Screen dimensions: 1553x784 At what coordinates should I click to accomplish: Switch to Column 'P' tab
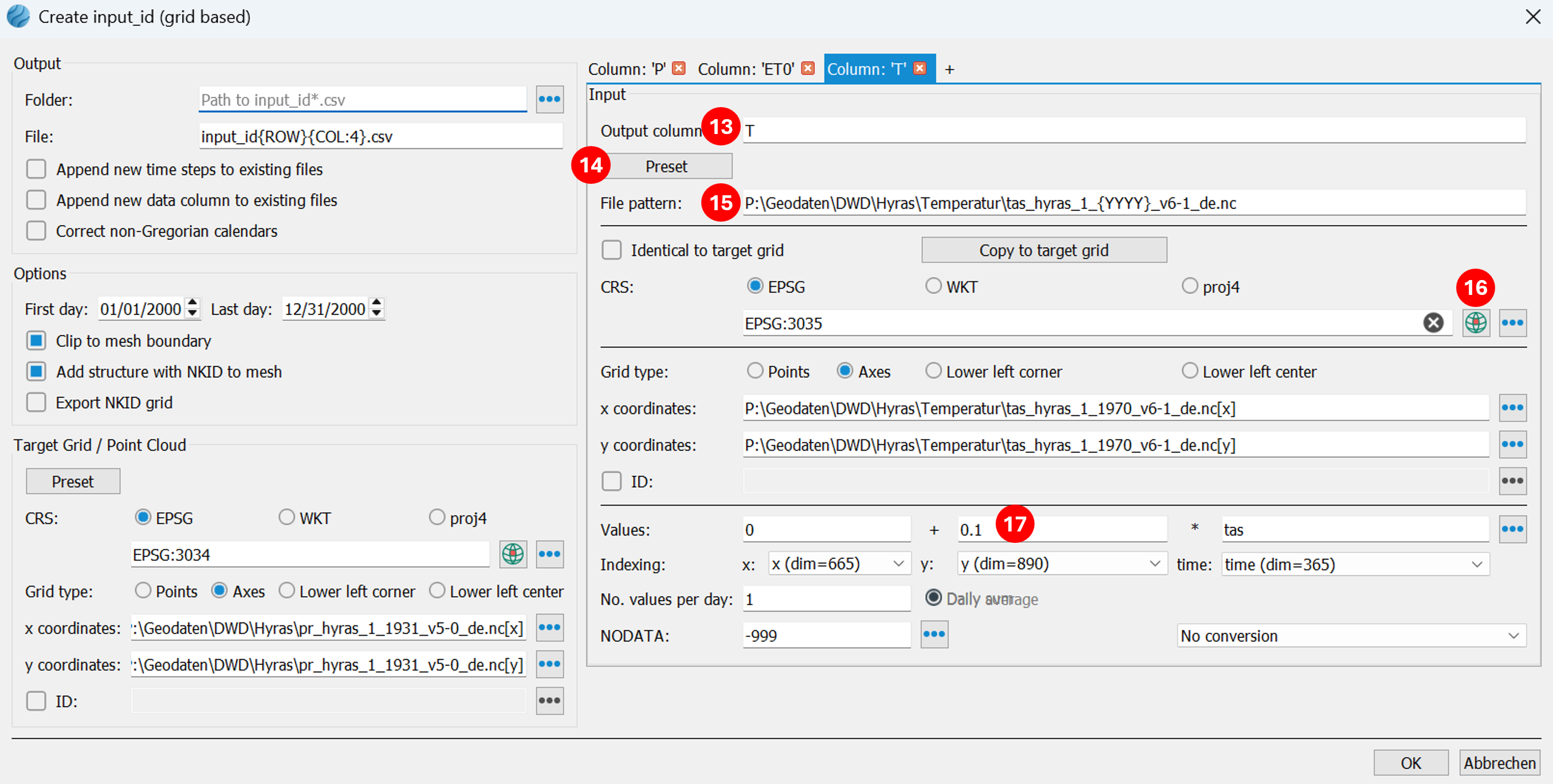[627, 69]
